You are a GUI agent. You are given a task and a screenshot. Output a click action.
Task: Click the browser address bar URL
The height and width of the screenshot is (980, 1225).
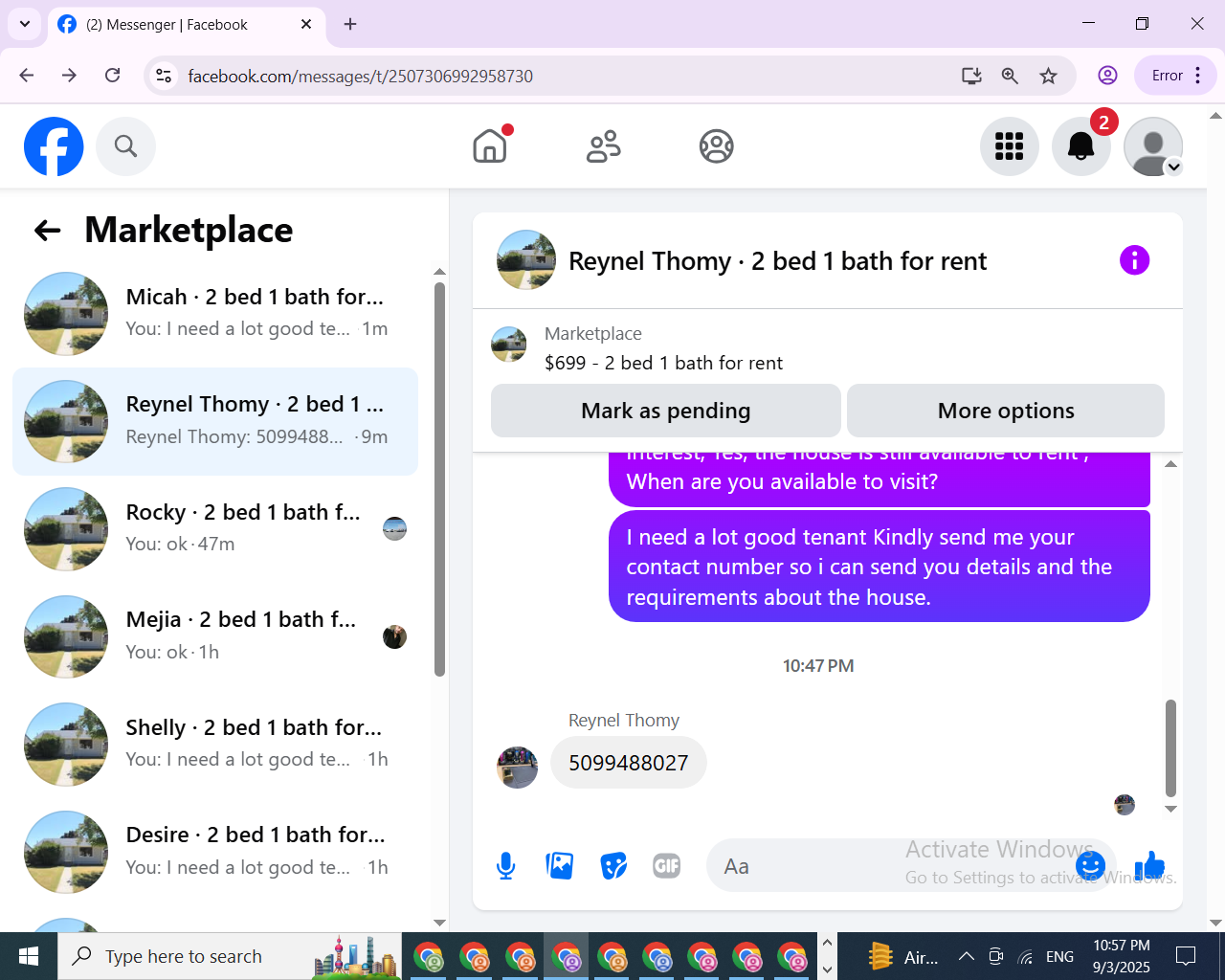click(x=361, y=76)
